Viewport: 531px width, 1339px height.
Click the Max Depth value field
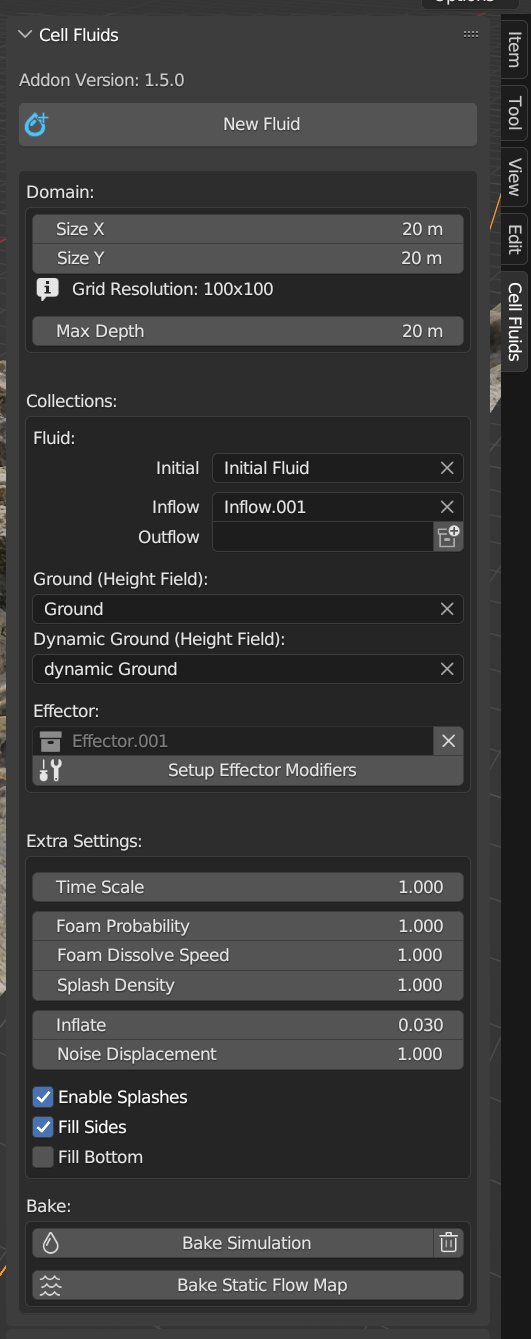[248, 331]
